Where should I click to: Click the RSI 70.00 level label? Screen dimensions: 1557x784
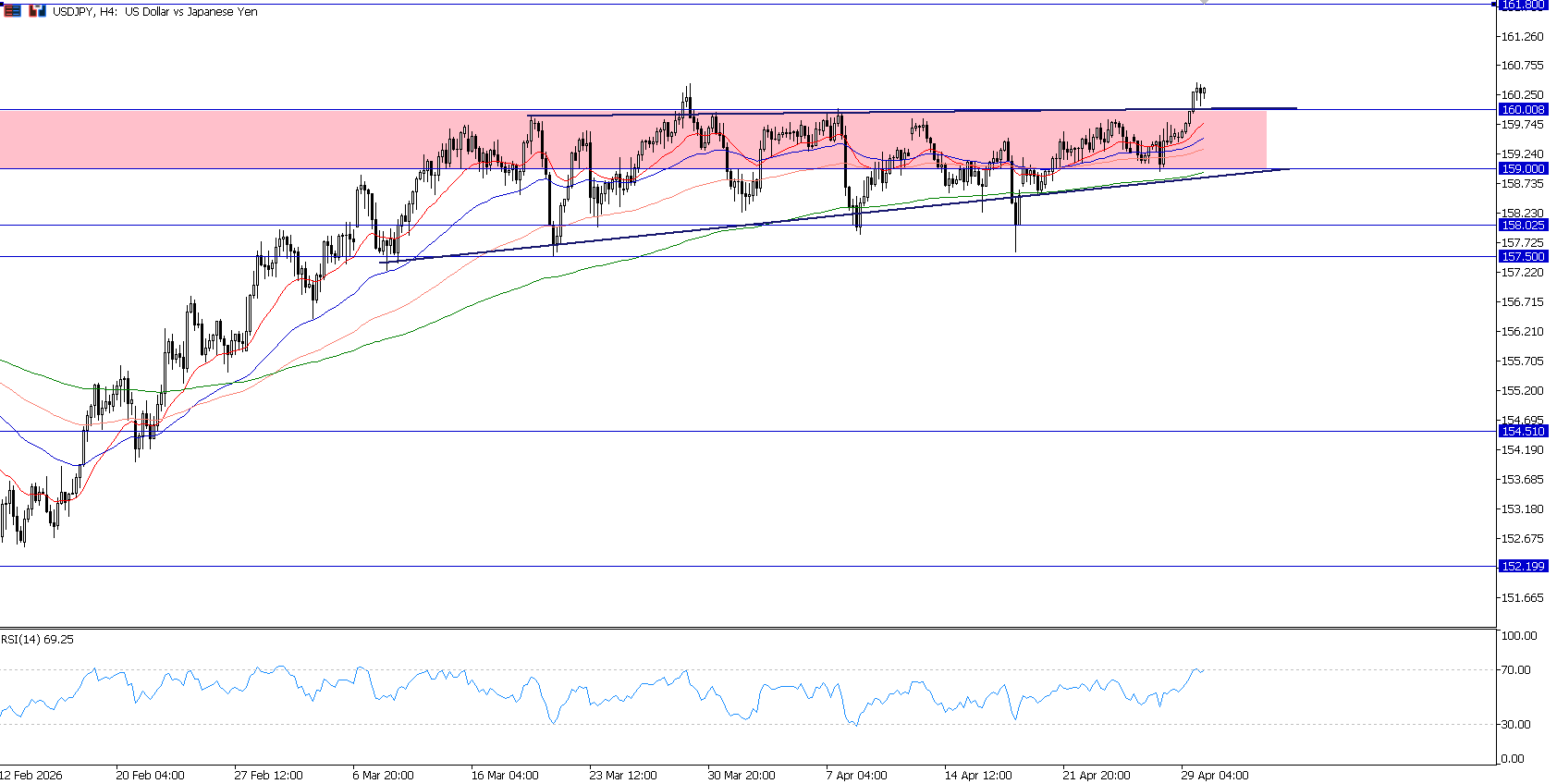(x=1516, y=669)
